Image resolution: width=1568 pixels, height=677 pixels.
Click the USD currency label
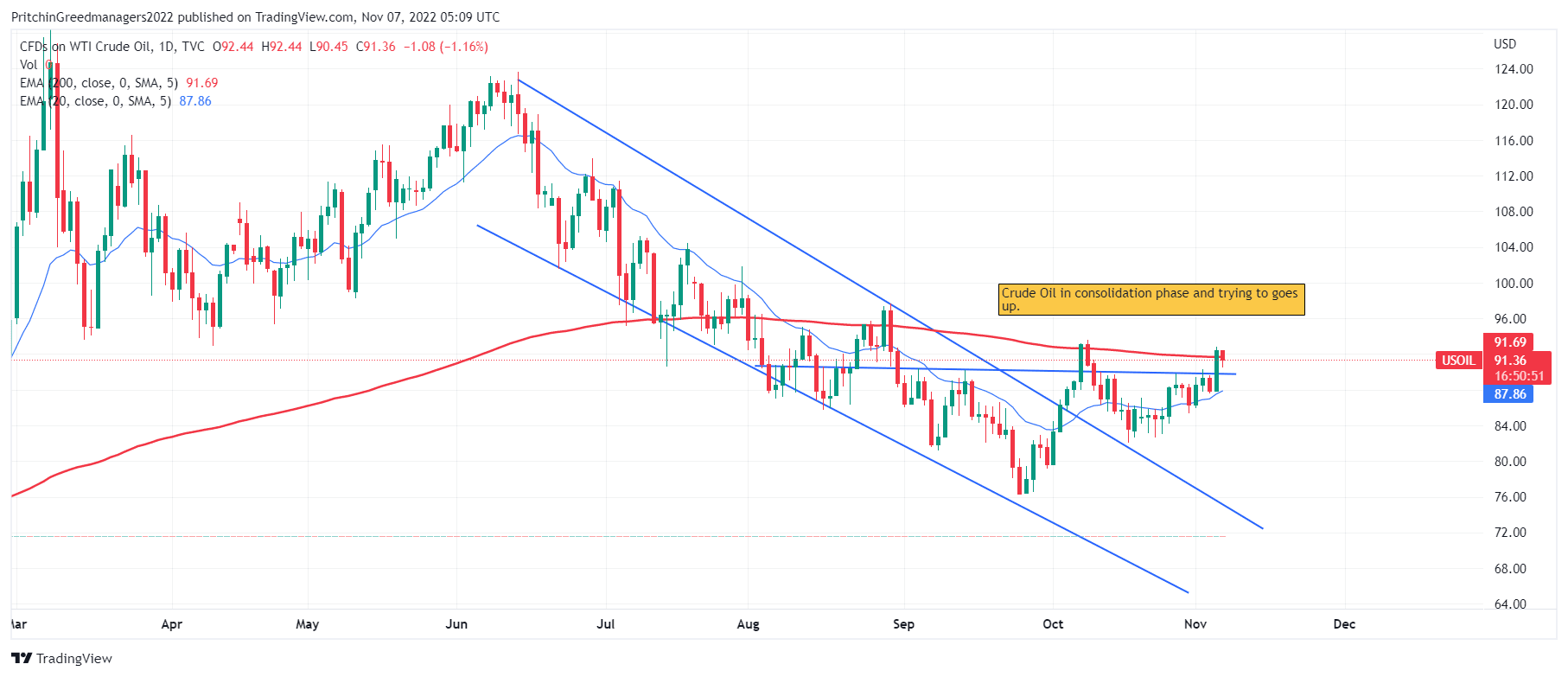click(1505, 44)
